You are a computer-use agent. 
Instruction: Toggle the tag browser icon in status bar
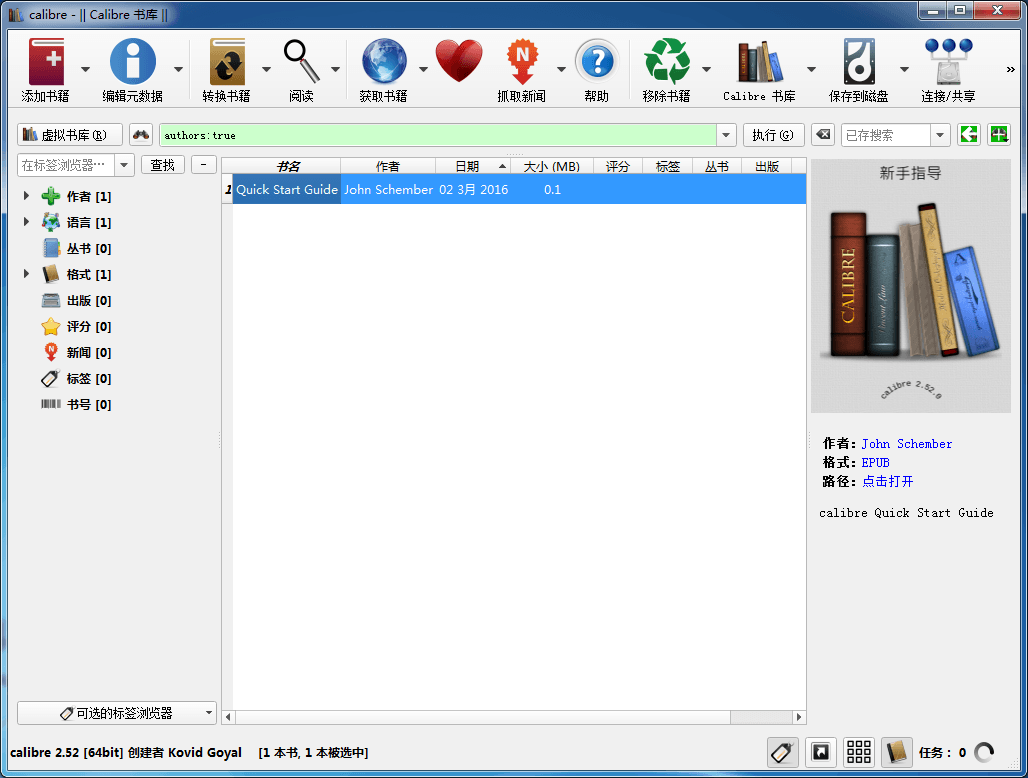783,752
